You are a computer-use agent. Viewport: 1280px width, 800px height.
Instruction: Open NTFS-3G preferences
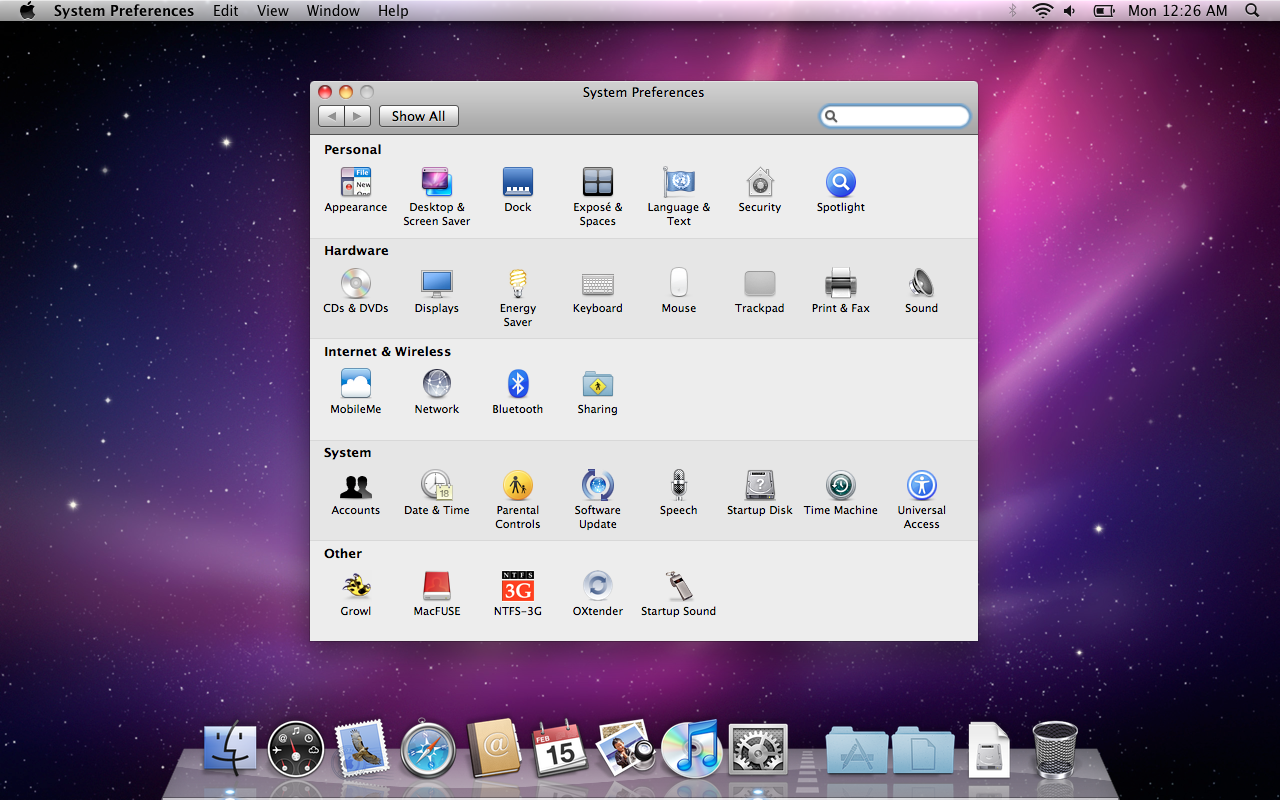tap(517, 587)
